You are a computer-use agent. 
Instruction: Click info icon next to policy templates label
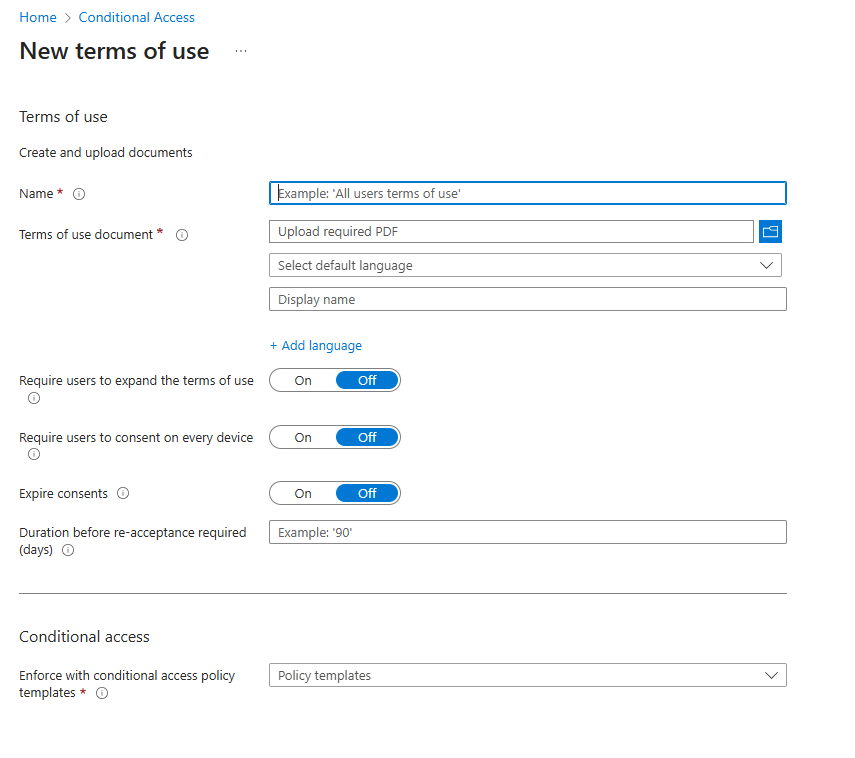pyautogui.click(x=101, y=693)
